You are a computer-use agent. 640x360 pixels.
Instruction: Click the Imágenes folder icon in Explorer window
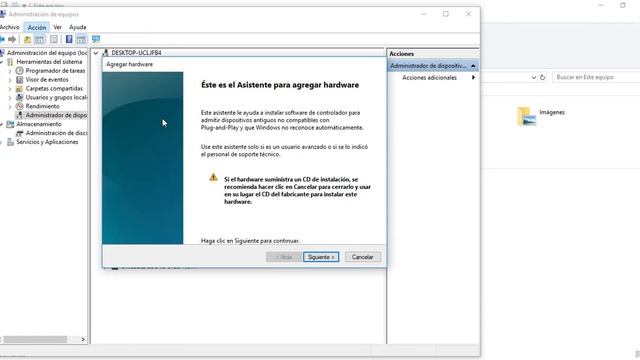[526, 116]
